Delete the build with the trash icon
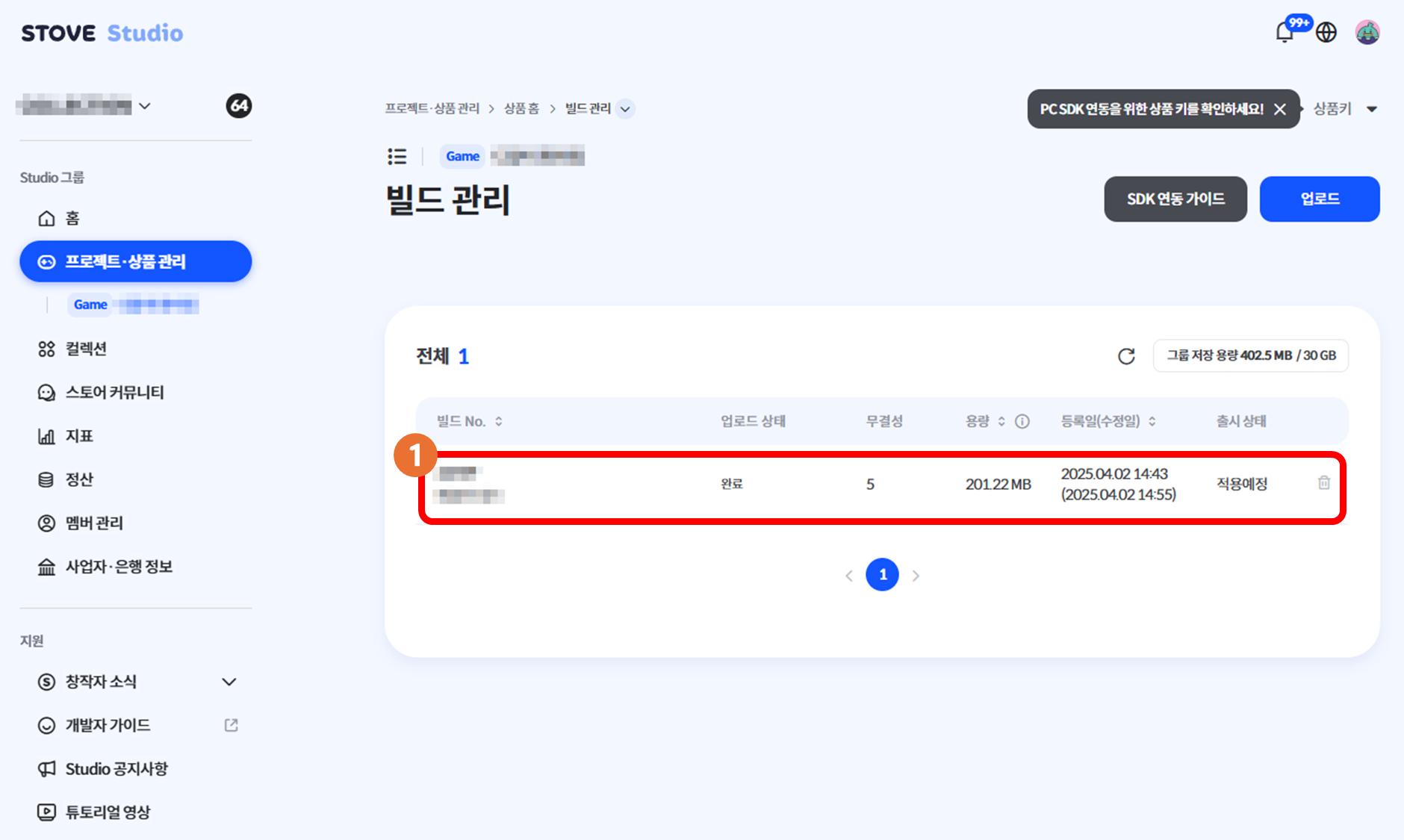1404x840 pixels. point(1324,483)
